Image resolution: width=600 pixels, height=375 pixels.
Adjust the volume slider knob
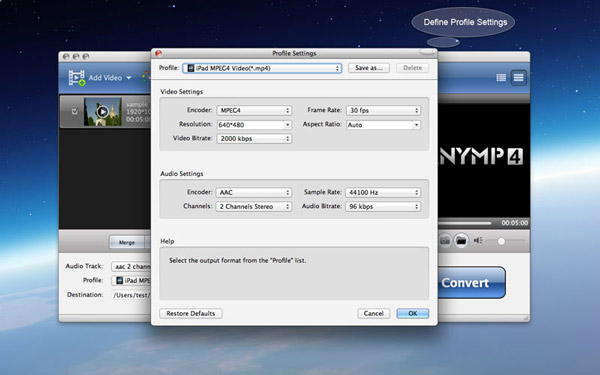point(501,241)
